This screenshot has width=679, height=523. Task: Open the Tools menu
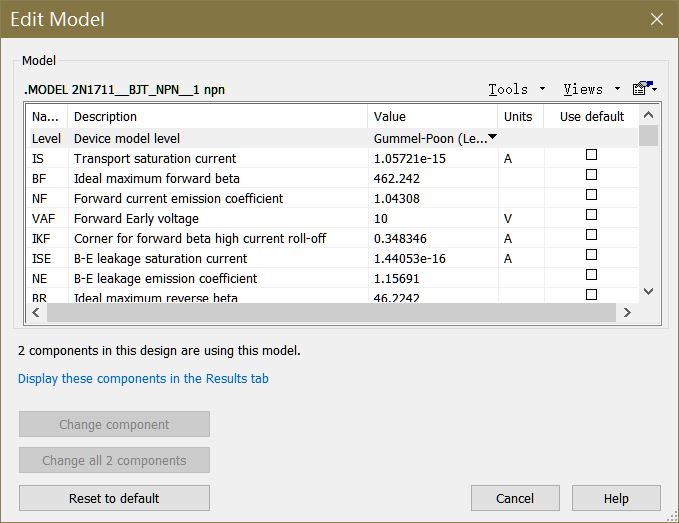tap(508, 89)
